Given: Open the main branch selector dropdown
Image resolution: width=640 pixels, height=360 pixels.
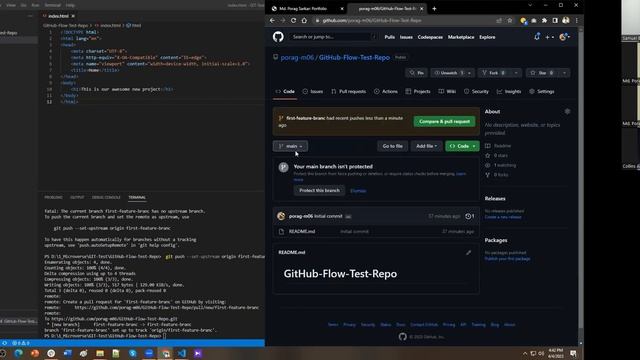Looking at the screenshot, I should pyautogui.click(x=290, y=146).
